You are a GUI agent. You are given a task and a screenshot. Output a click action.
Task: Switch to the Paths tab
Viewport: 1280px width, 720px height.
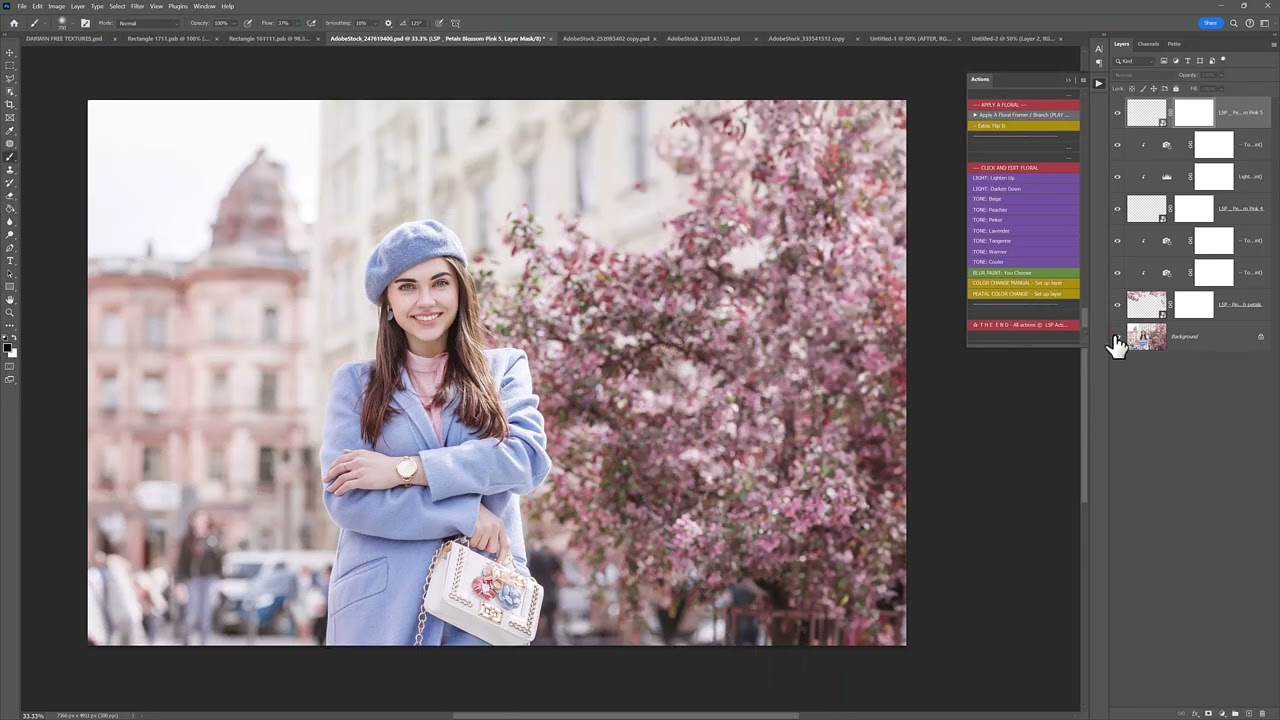[x=1174, y=44]
